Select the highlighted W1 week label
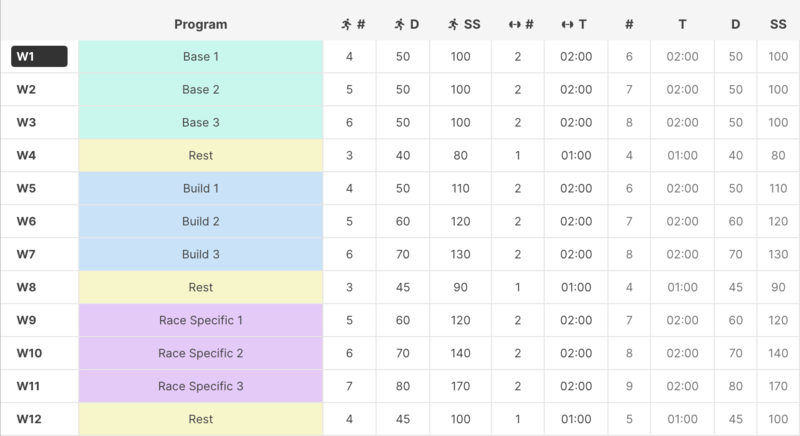 click(39, 57)
